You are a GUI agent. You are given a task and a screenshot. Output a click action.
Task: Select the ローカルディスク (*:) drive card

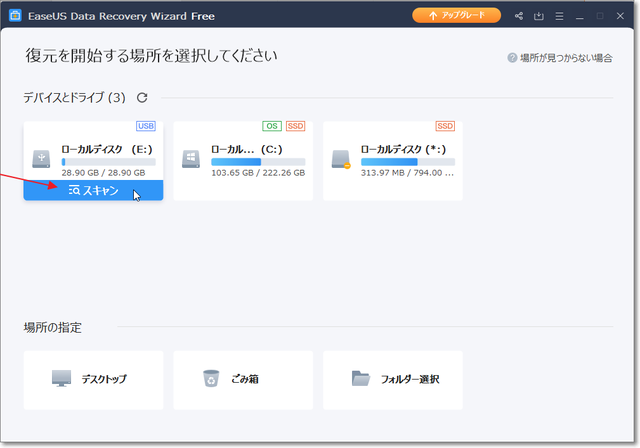[x=393, y=160]
